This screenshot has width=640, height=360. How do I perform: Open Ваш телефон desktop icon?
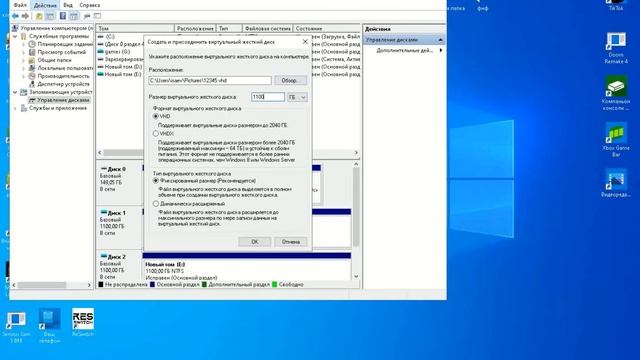tap(49, 325)
